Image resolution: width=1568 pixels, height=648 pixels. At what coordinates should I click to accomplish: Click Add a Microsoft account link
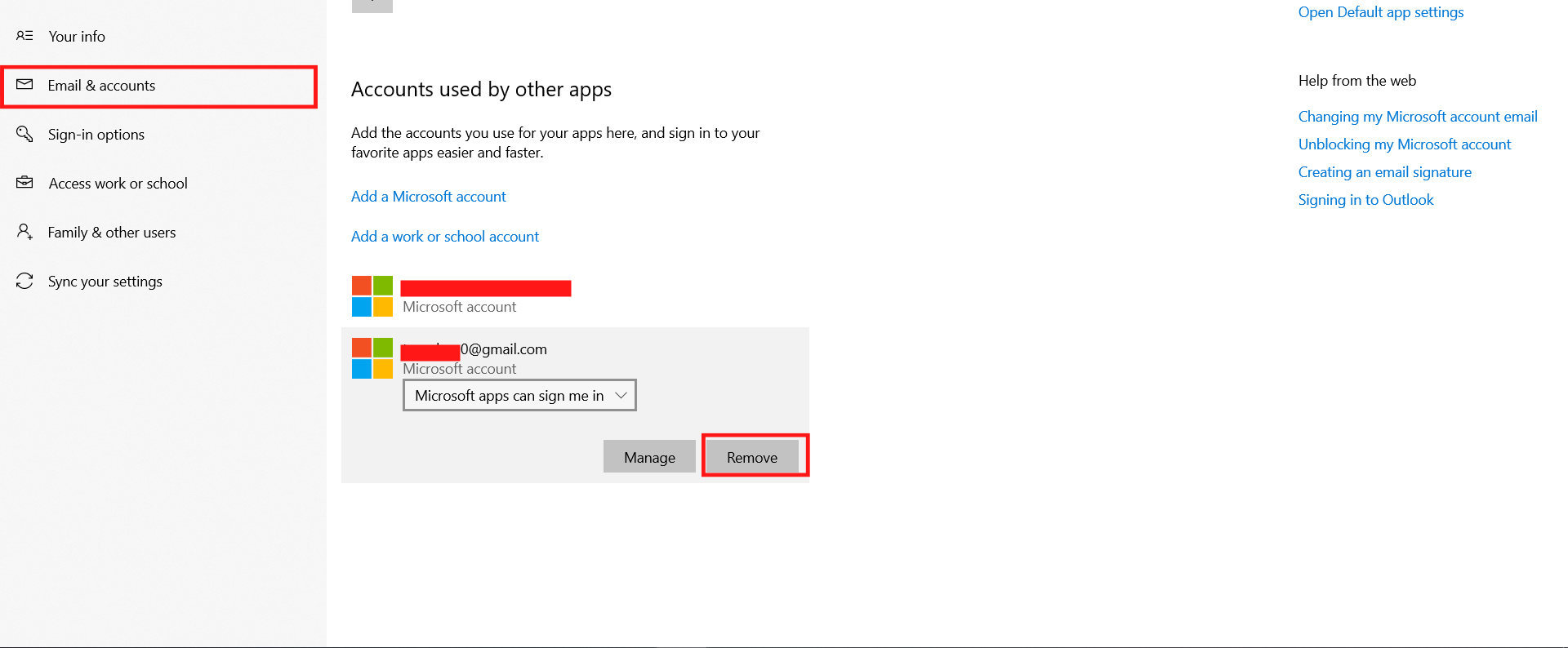pyautogui.click(x=429, y=197)
